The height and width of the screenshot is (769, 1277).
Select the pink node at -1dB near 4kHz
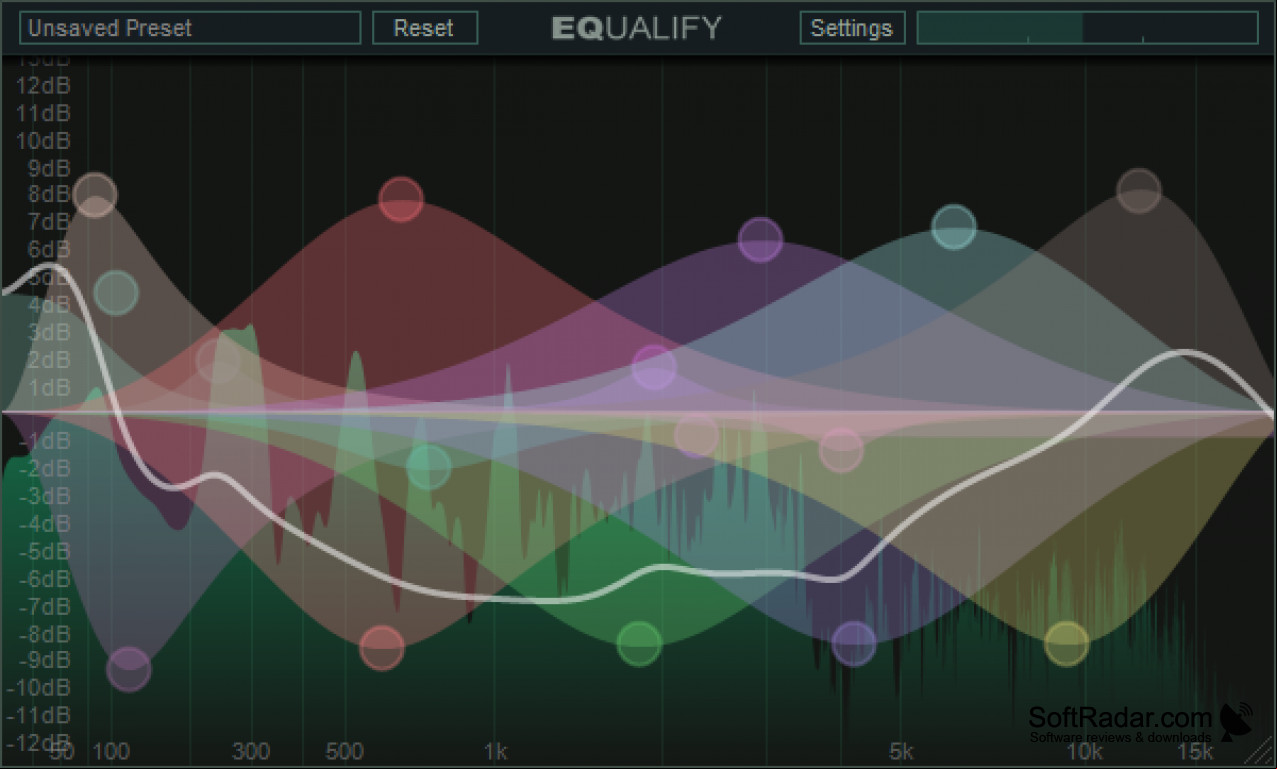point(841,449)
